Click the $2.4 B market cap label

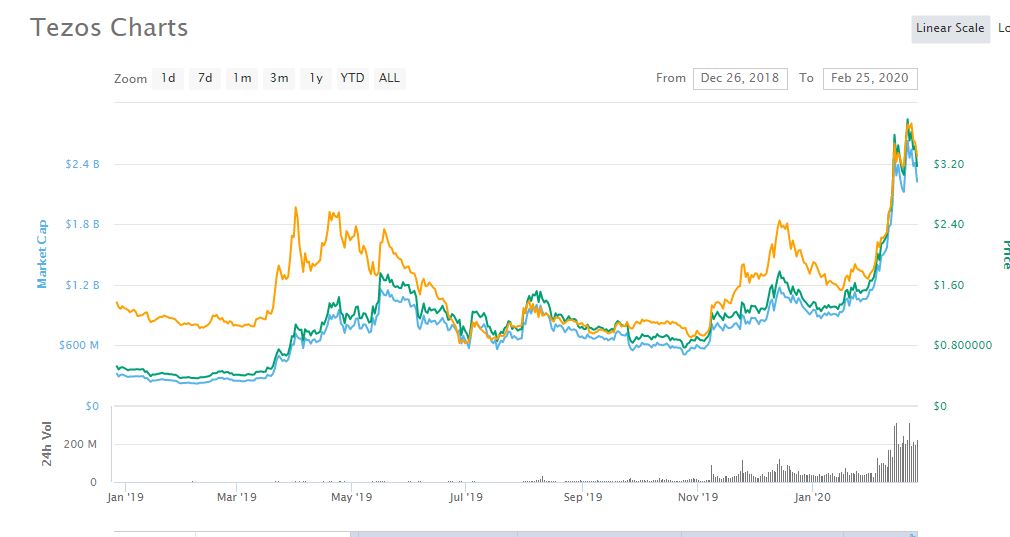click(82, 164)
